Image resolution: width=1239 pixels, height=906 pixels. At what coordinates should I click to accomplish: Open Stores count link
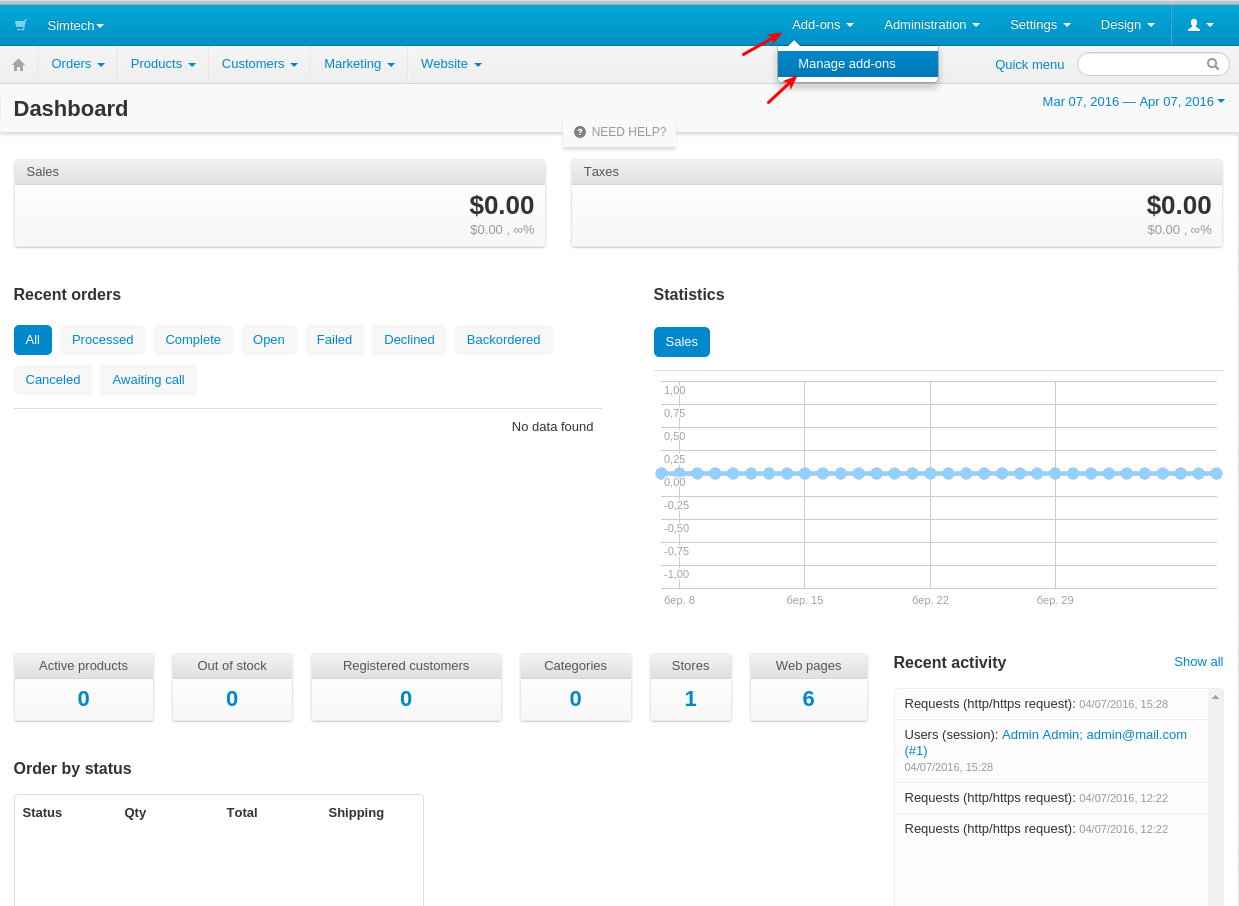click(691, 699)
